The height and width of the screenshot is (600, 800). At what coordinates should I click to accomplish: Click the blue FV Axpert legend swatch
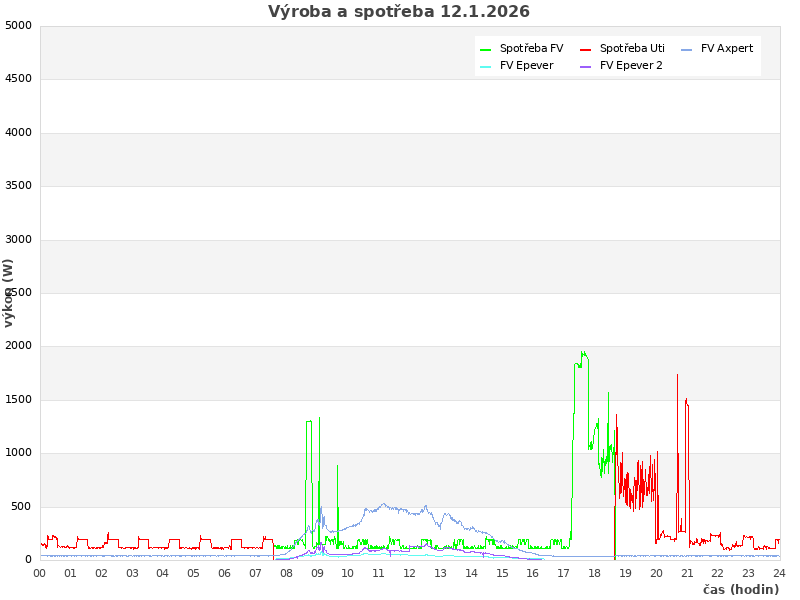[686, 49]
